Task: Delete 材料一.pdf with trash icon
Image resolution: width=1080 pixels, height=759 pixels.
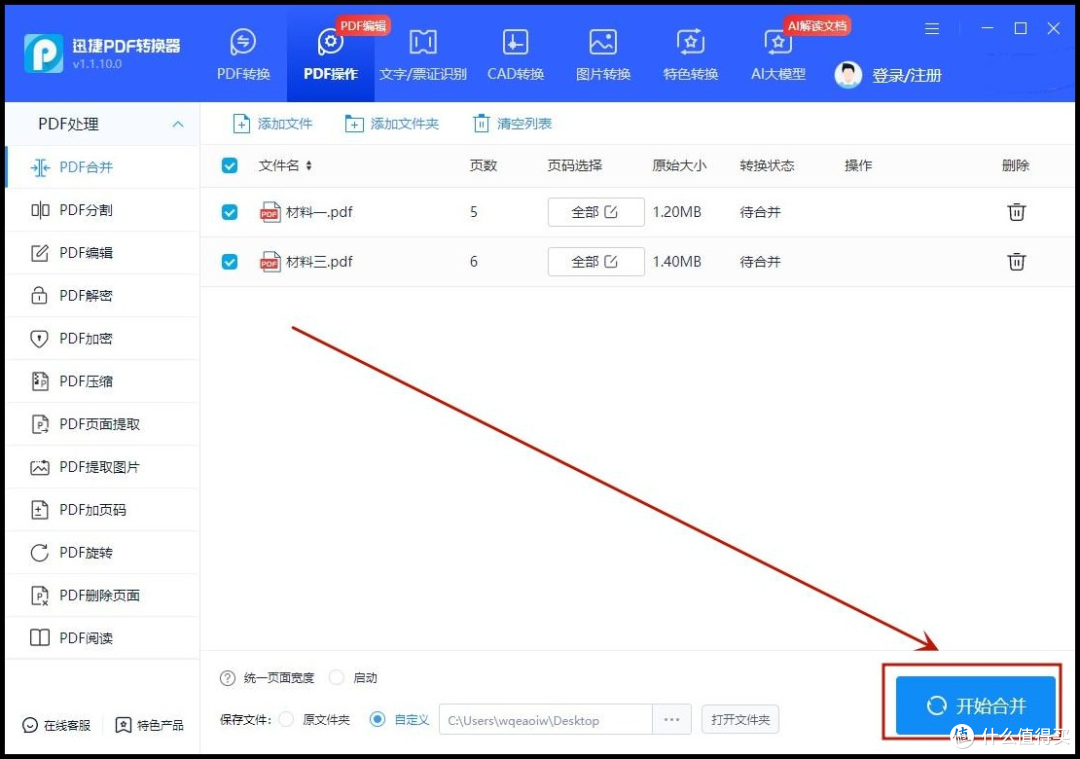Action: click(1017, 212)
